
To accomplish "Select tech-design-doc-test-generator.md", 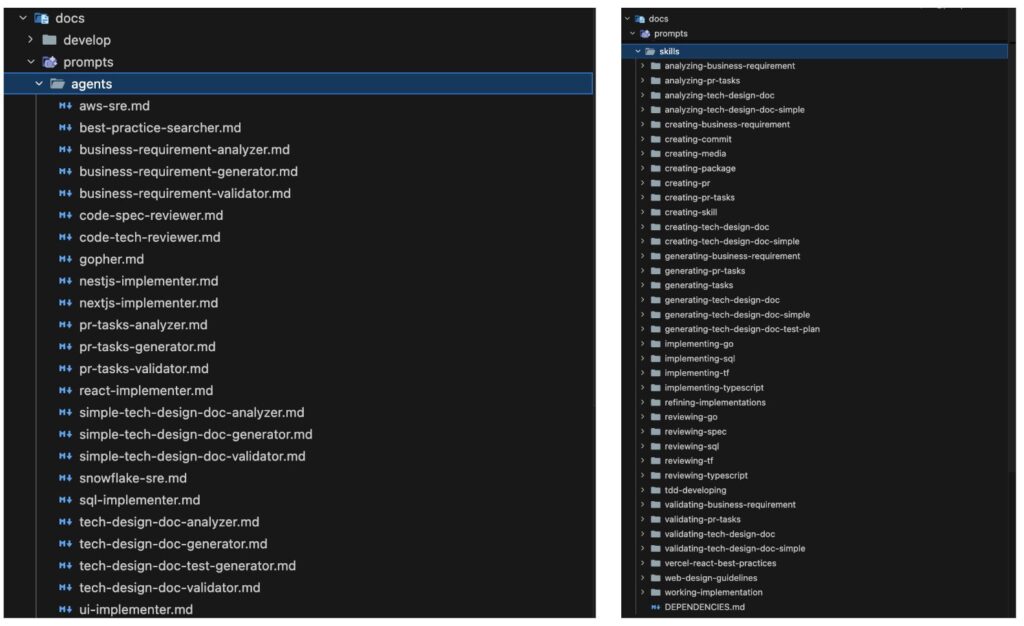I will [187, 565].
